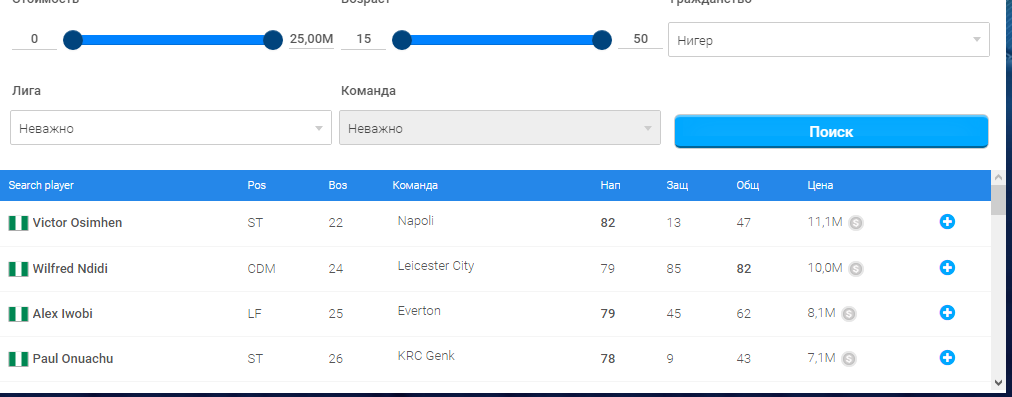This screenshot has height=397, width=1012.
Task: Click the Поиск search button
Action: pyautogui.click(x=831, y=132)
